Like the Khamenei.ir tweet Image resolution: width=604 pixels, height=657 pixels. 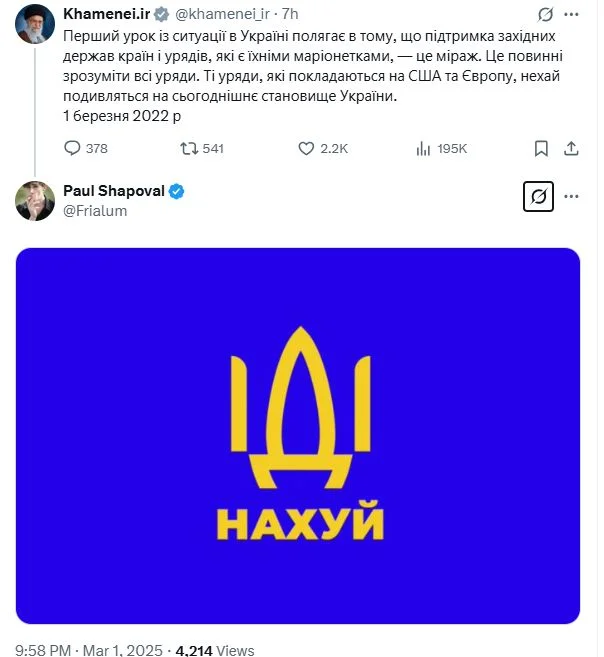tap(306, 148)
